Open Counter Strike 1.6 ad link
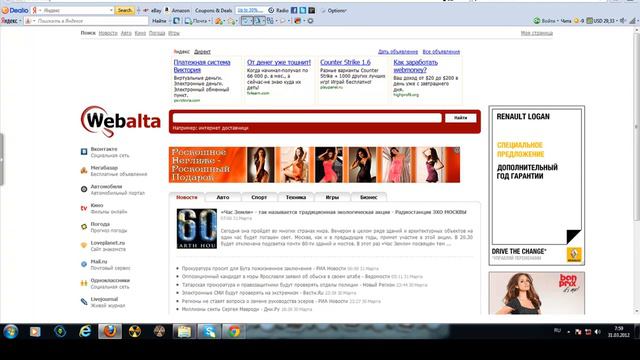This screenshot has width=640, height=360. (345, 62)
